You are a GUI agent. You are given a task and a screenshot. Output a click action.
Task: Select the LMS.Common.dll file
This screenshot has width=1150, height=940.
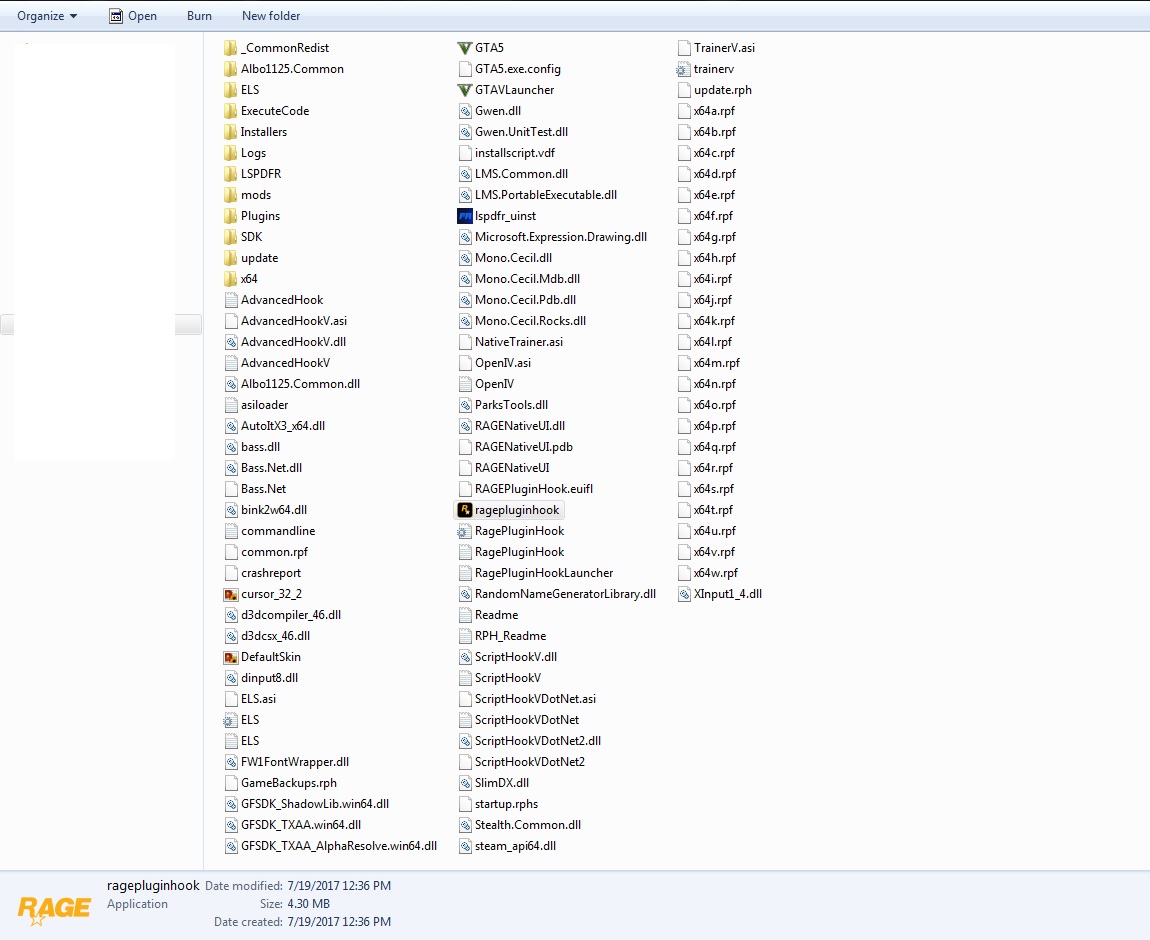click(513, 174)
